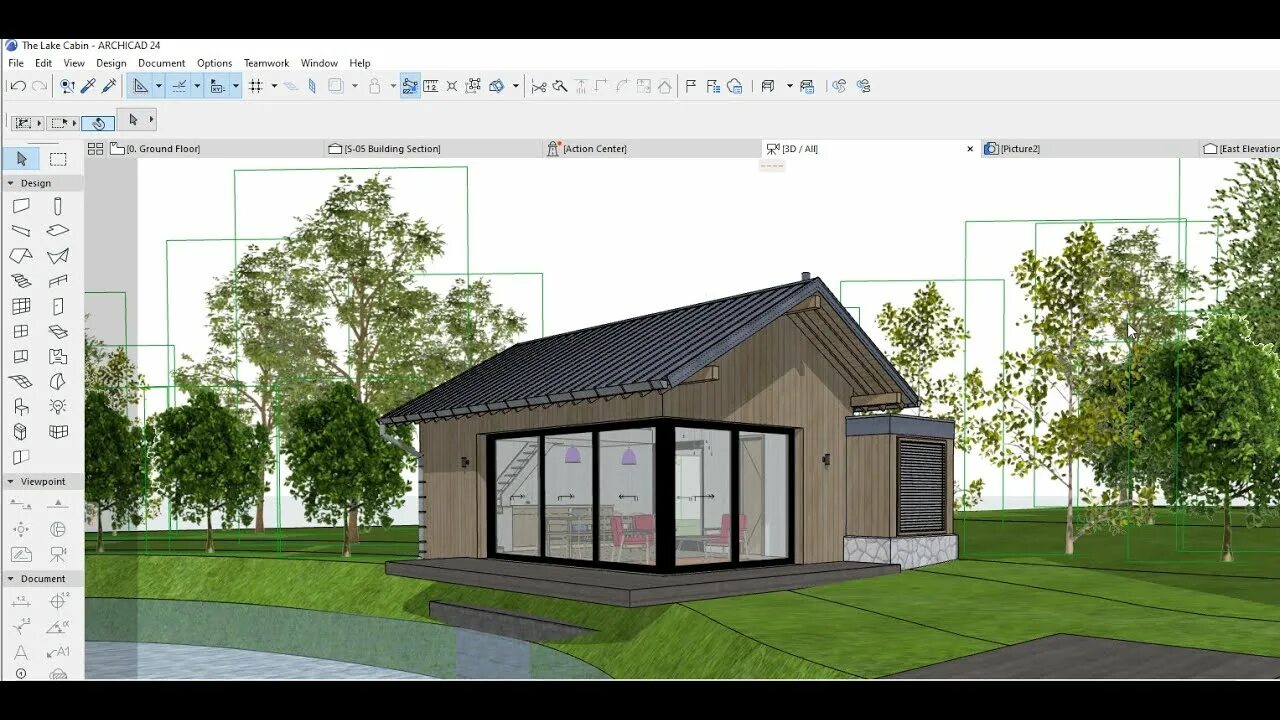This screenshot has width=1280, height=720.
Task: Switch to the Action Center tab
Action: coord(651,149)
